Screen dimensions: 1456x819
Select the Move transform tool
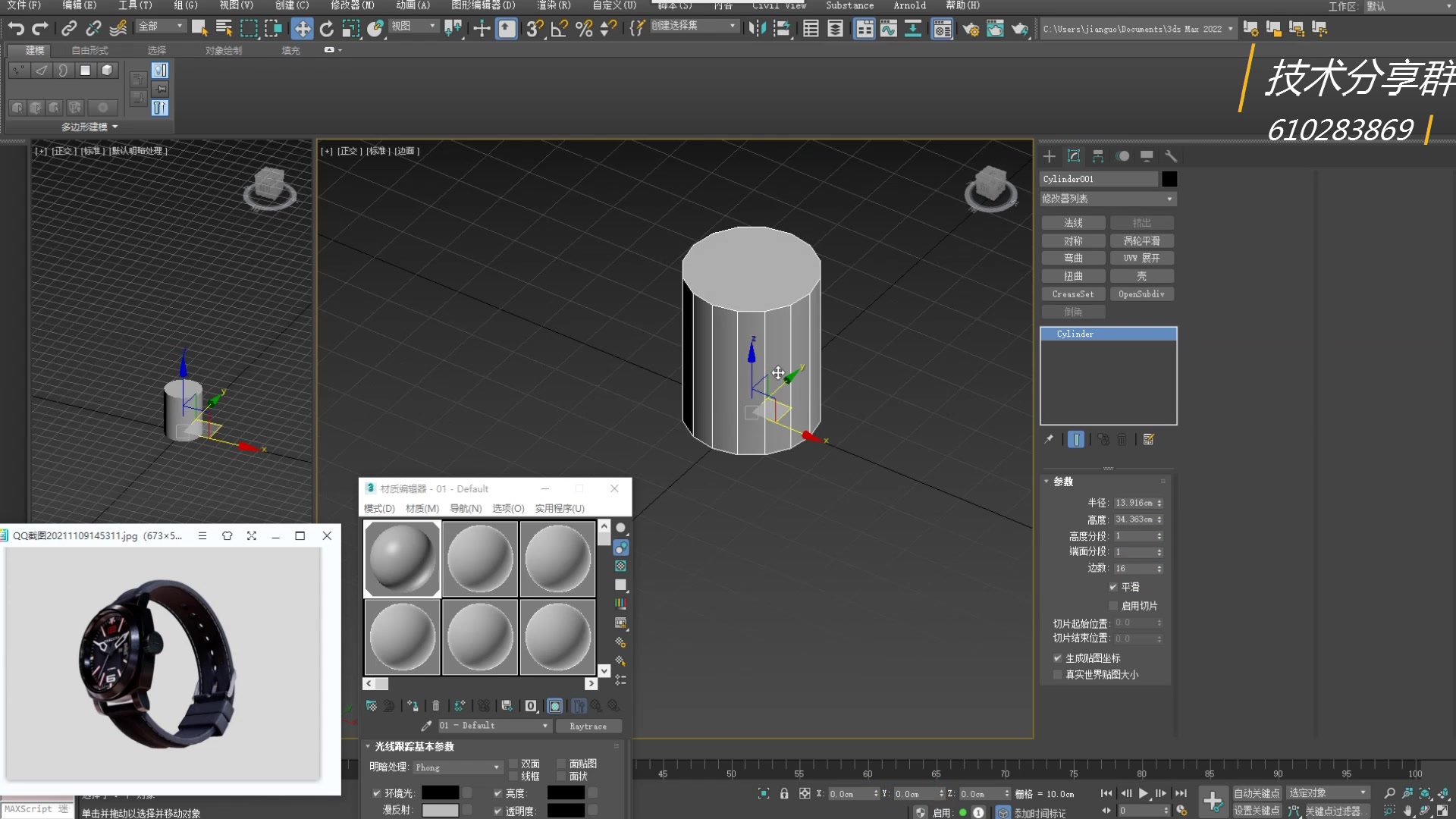(302, 29)
